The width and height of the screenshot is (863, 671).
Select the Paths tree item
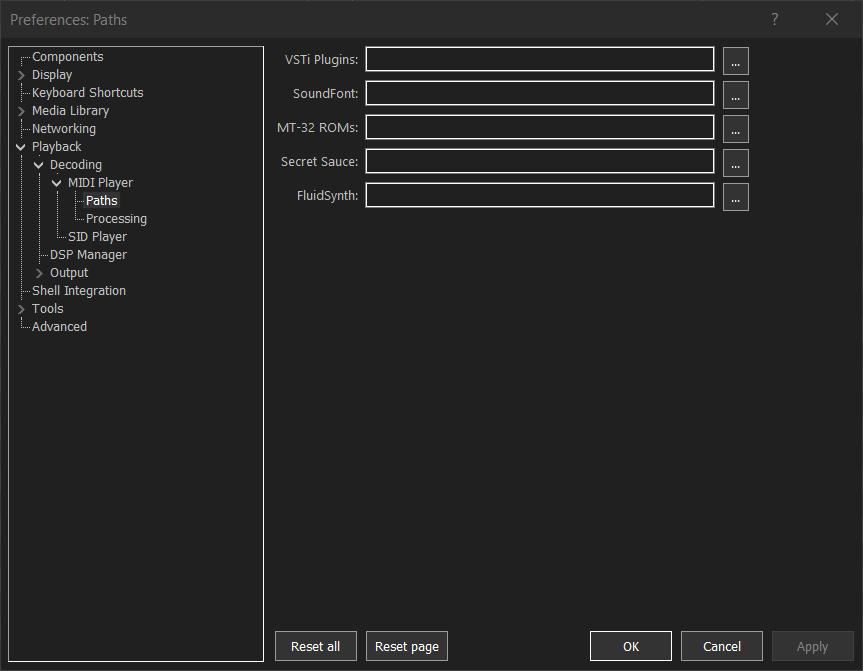pyautogui.click(x=101, y=200)
